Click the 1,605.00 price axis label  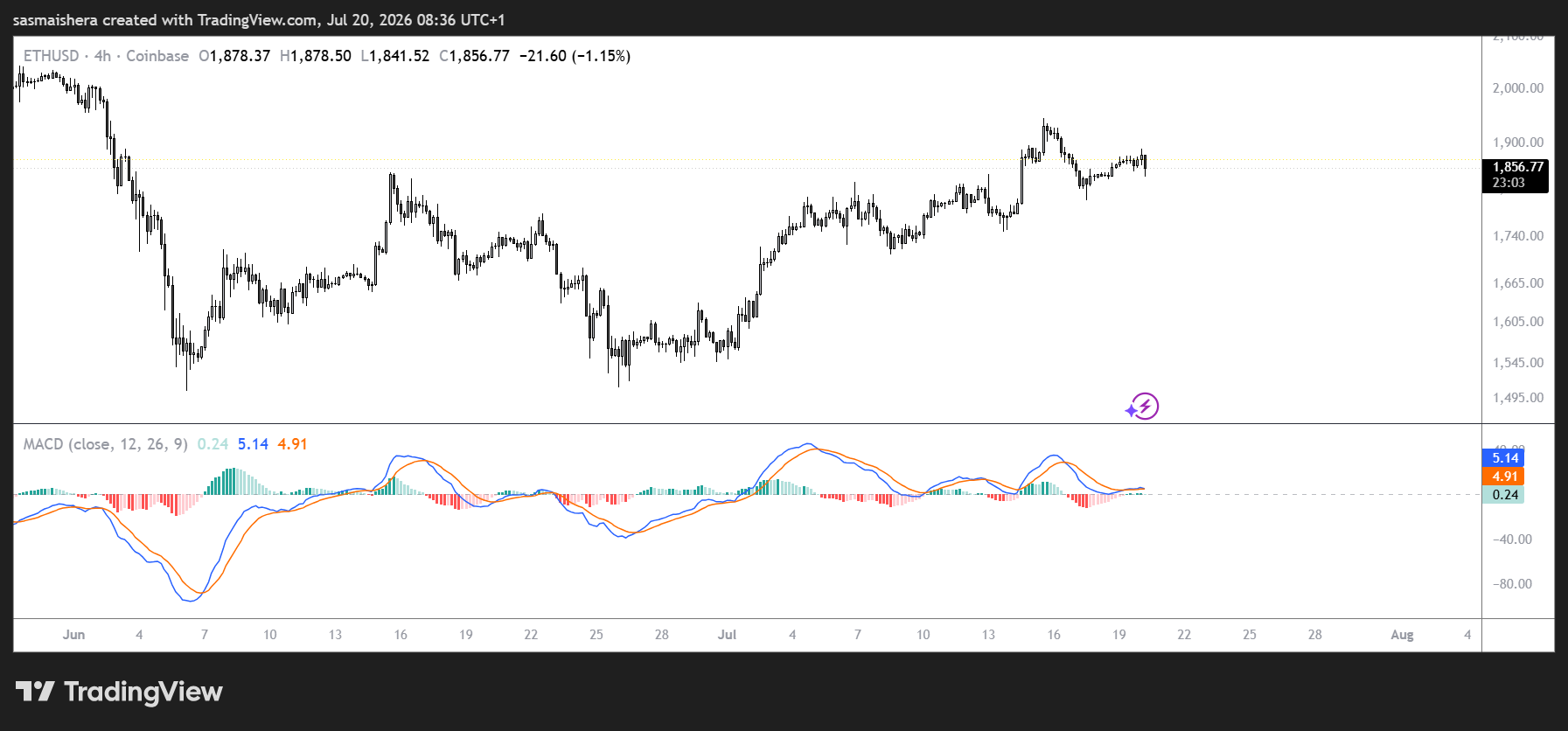point(1518,322)
